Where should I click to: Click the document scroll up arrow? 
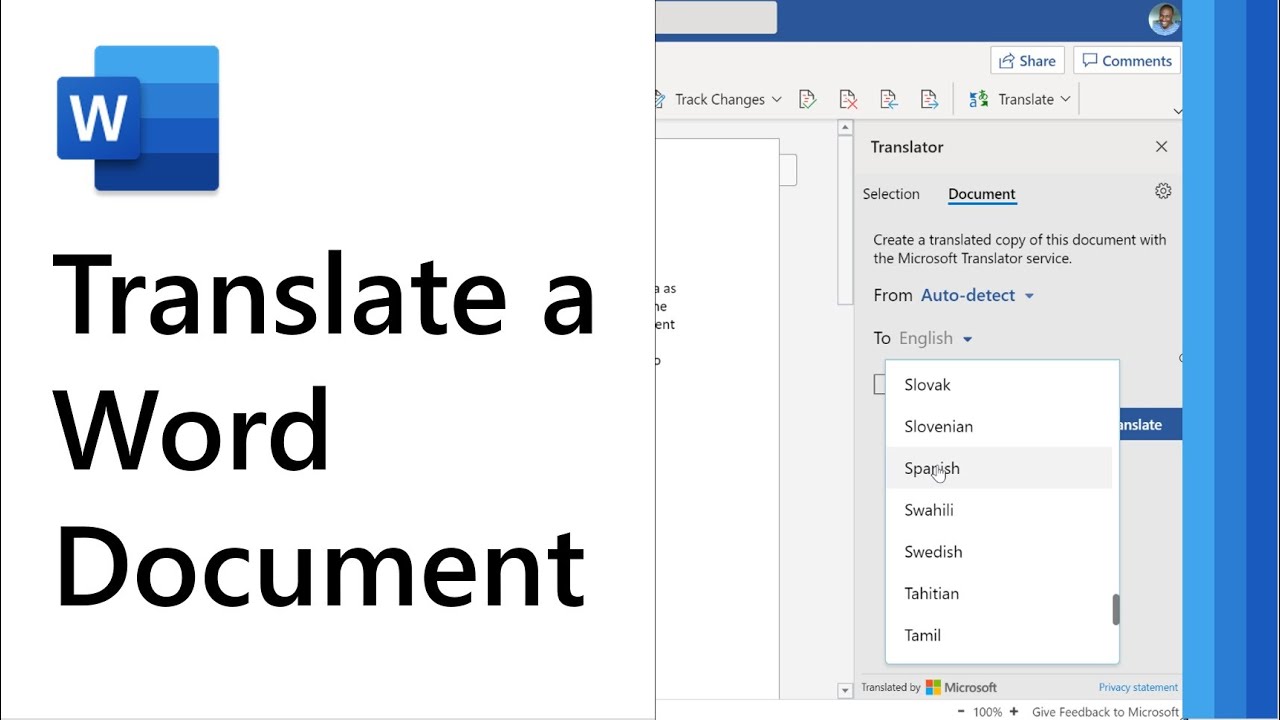pyautogui.click(x=845, y=128)
